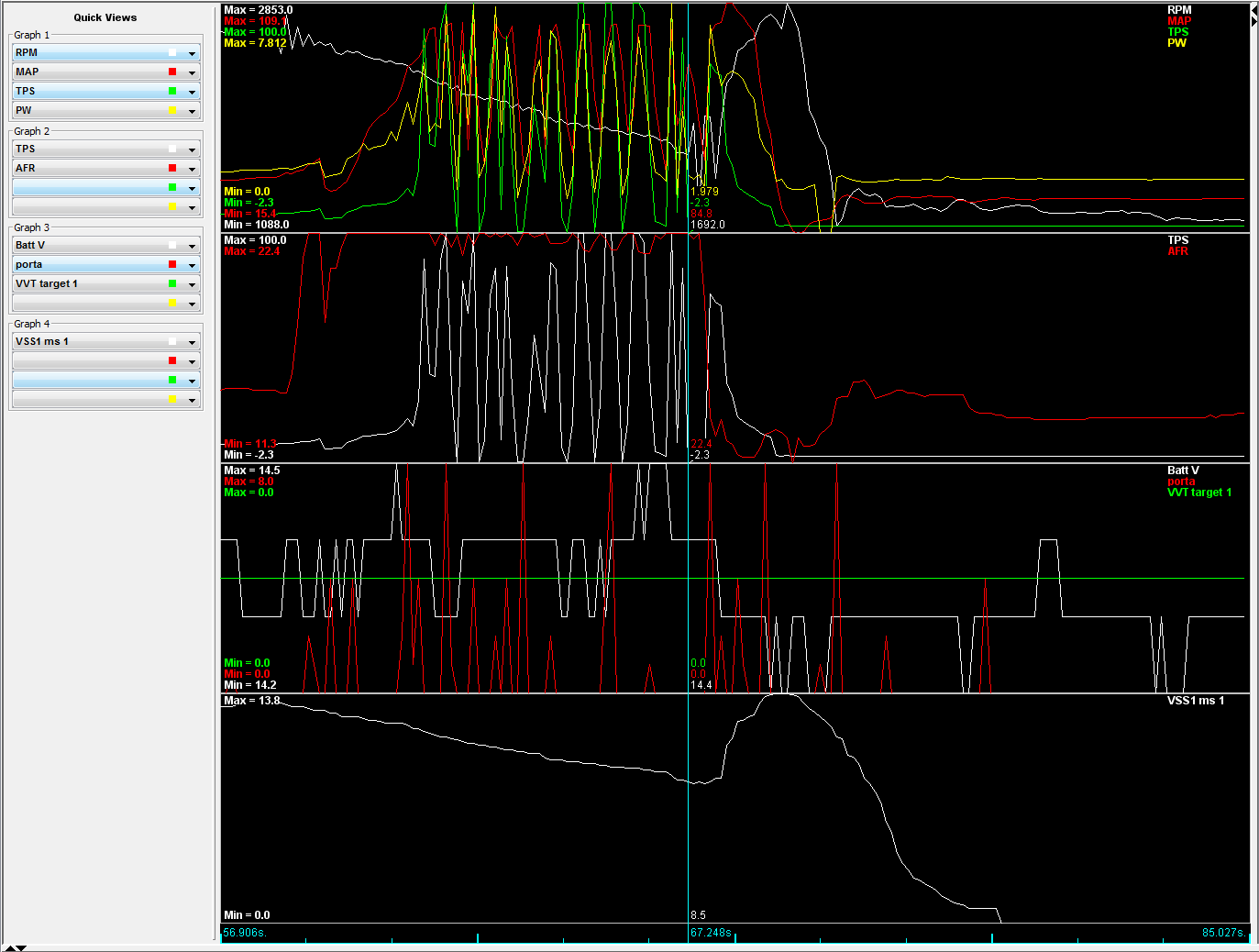Screen dimensions: 1259x952
Task: Click the green swatch for VVT target 1
Action: [x=172, y=283]
